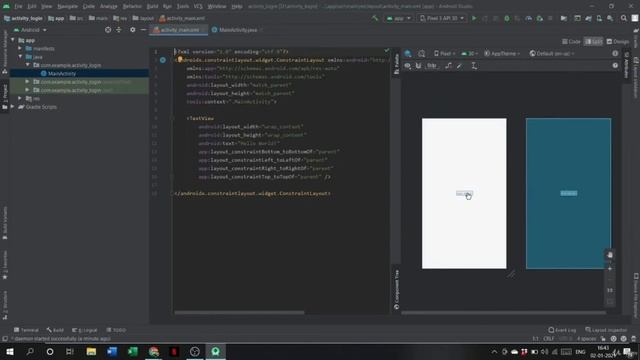Click the Select Opened File target icon
The width and height of the screenshot is (640, 360).
coord(108,30)
